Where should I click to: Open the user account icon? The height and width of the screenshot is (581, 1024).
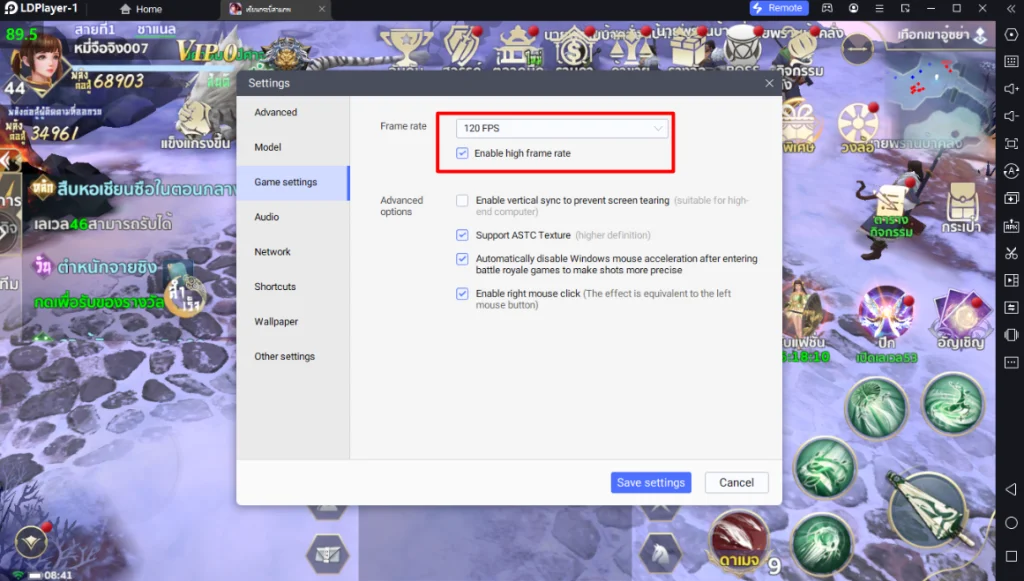point(854,8)
